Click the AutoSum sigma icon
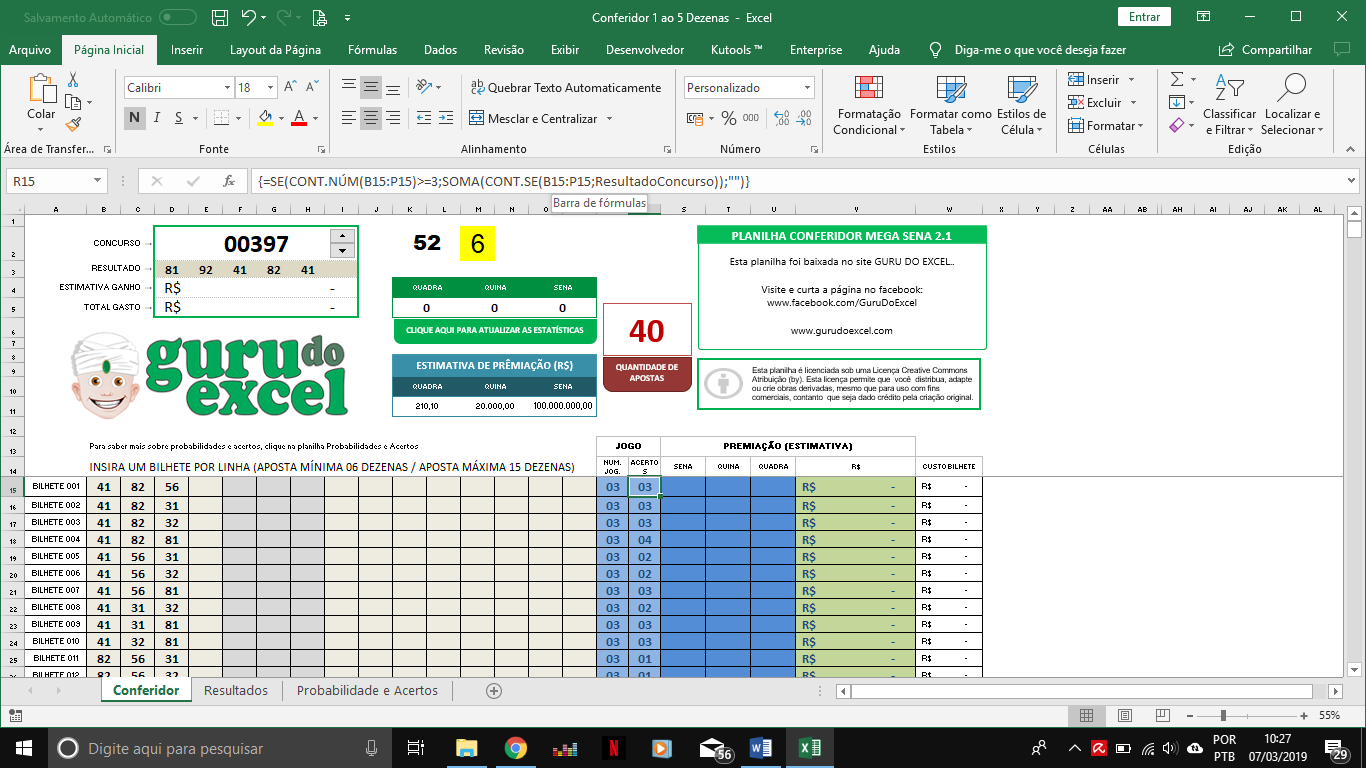1366x768 pixels. (1177, 79)
